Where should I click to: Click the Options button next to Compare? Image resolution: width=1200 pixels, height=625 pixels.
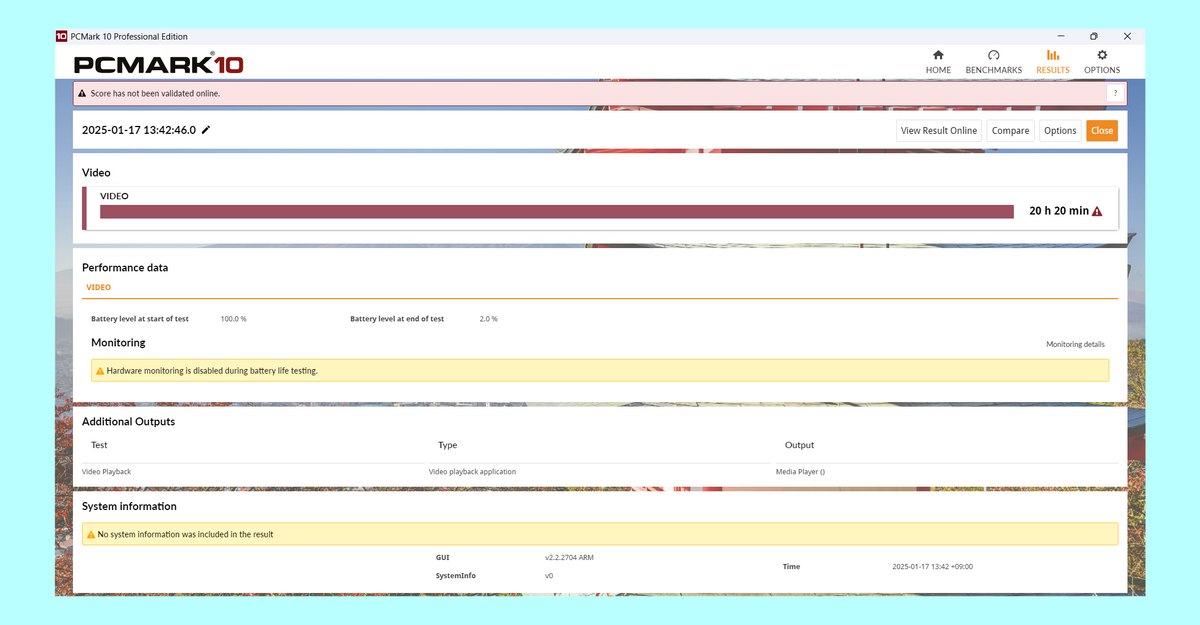[x=1060, y=131]
